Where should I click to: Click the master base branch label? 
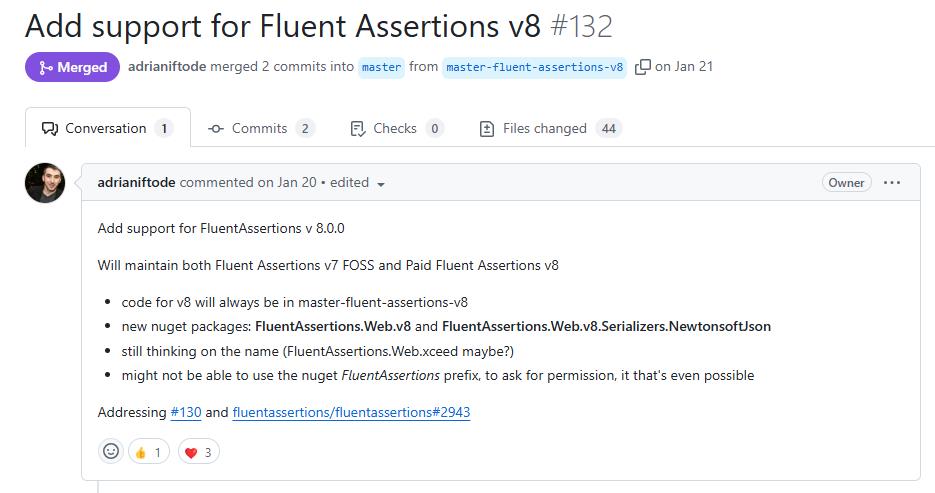pos(381,67)
